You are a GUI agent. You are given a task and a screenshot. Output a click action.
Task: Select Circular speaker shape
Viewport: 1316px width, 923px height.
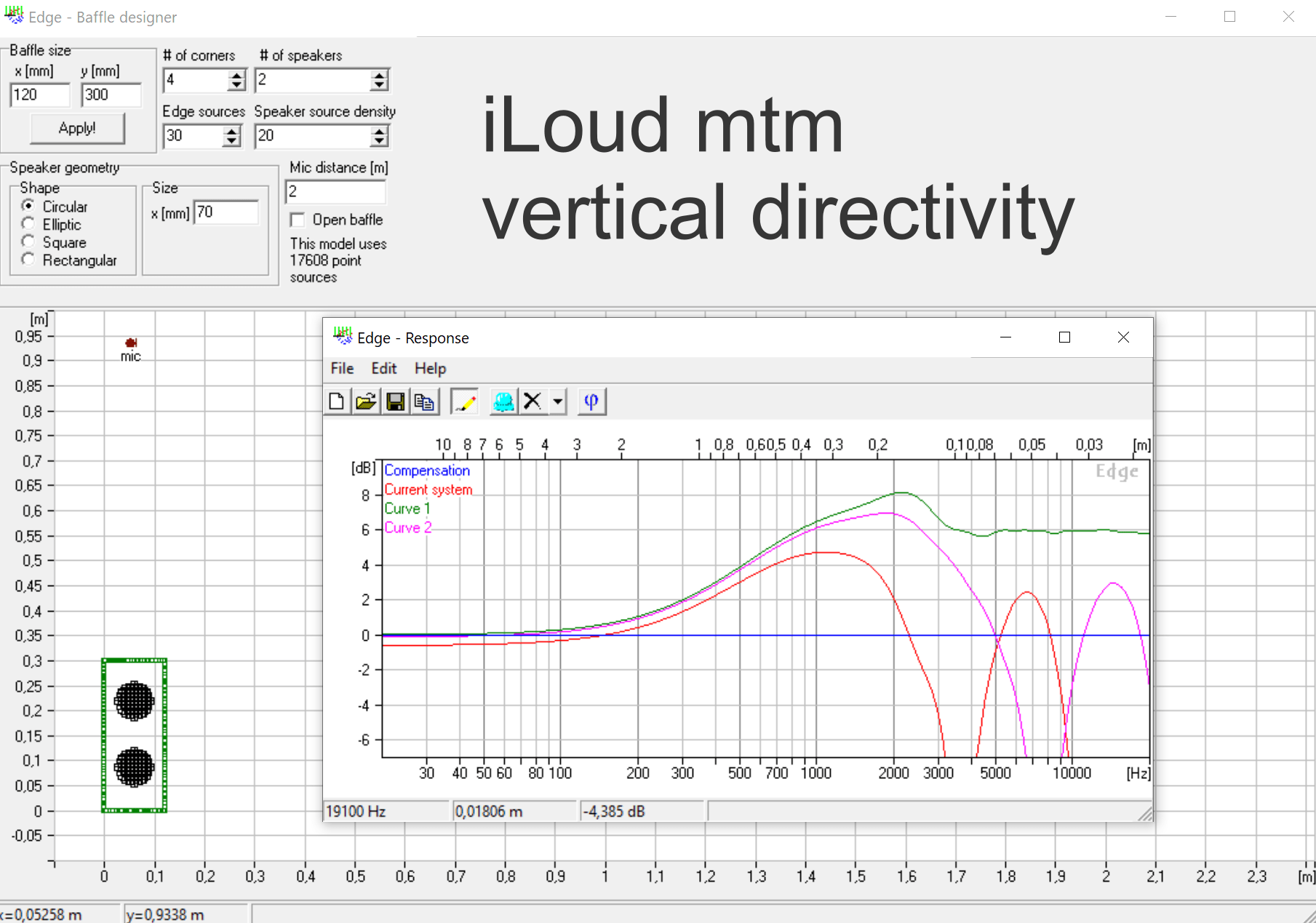pos(28,206)
